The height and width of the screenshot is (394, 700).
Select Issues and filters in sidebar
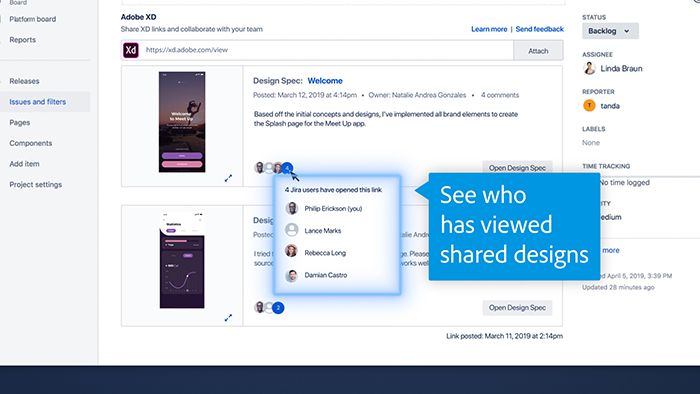point(38,102)
